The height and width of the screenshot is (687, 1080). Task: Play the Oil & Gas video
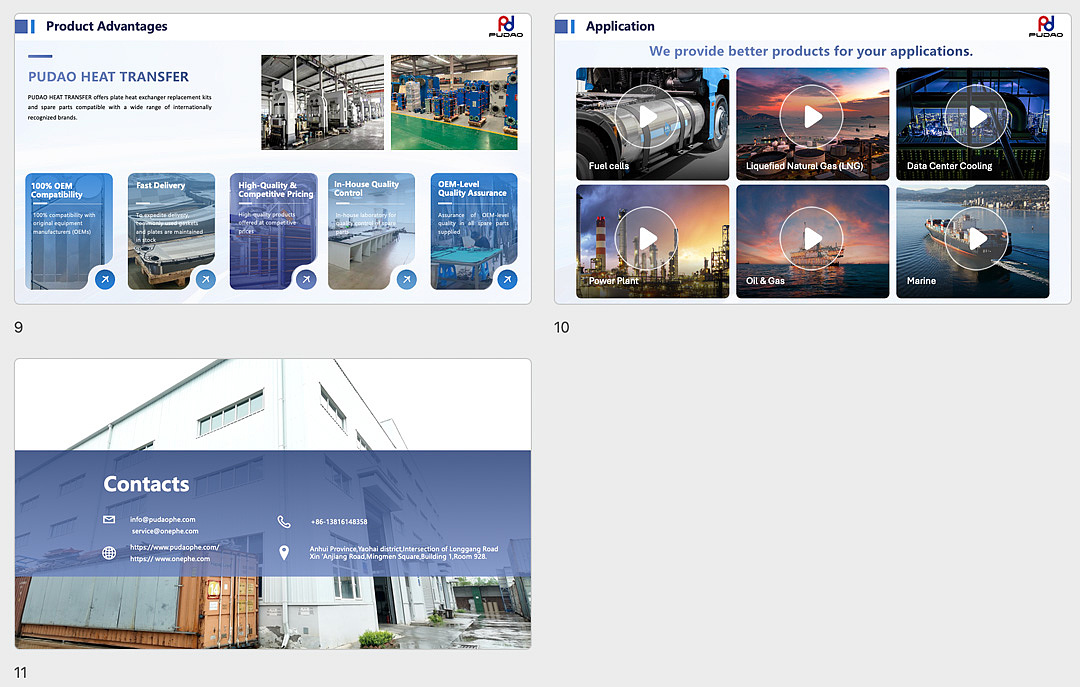coord(811,238)
